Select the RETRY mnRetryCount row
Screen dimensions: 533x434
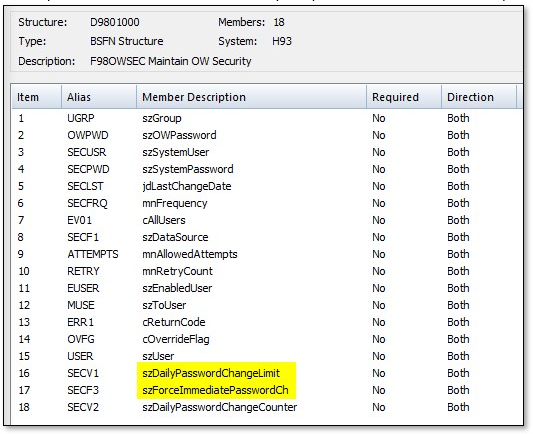click(x=267, y=271)
